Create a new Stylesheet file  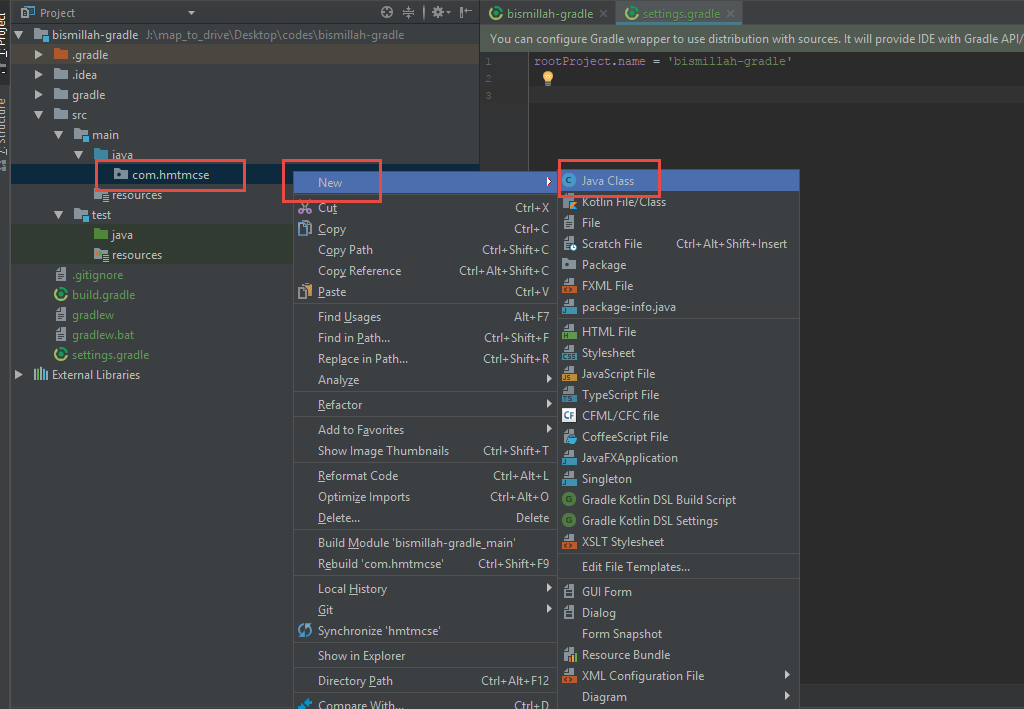pyautogui.click(x=609, y=352)
